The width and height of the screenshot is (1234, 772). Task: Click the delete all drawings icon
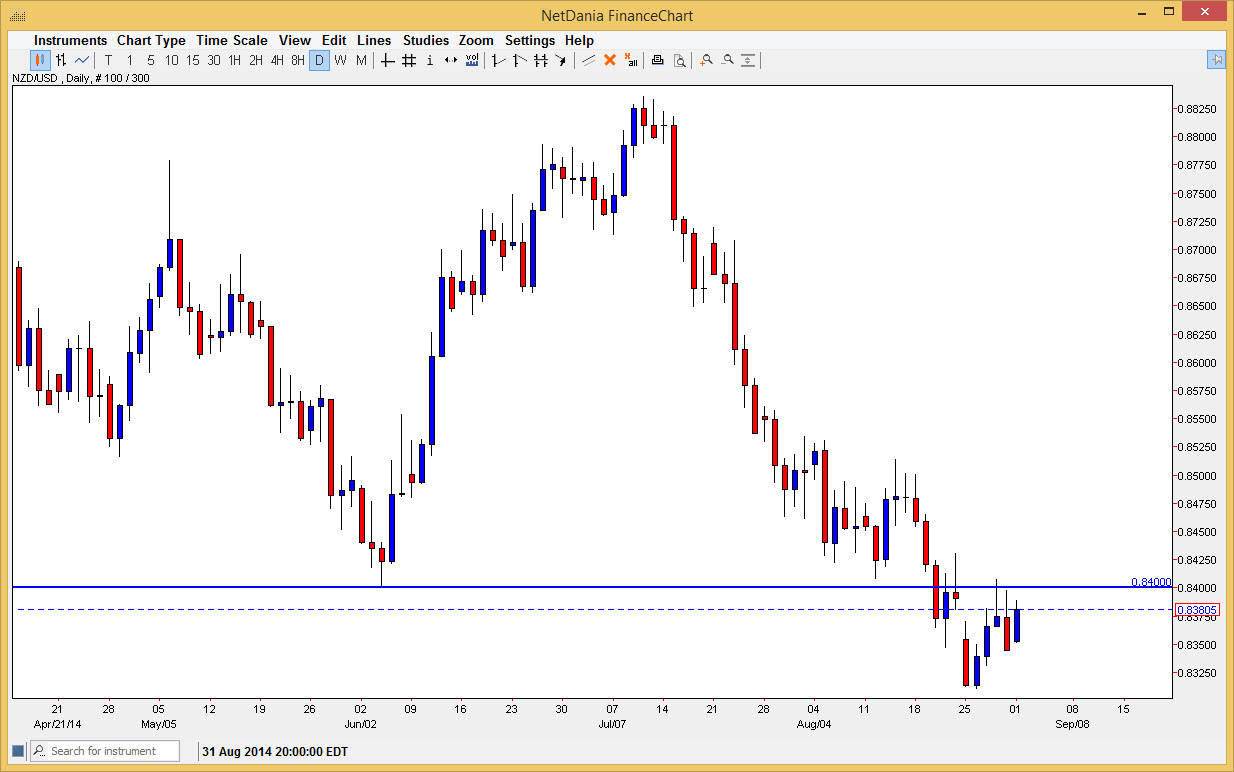[x=631, y=60]
